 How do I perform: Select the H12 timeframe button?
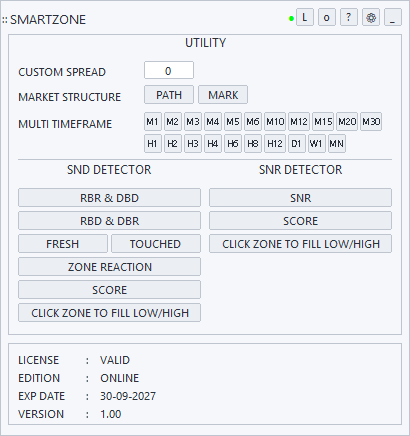[275, 144]
